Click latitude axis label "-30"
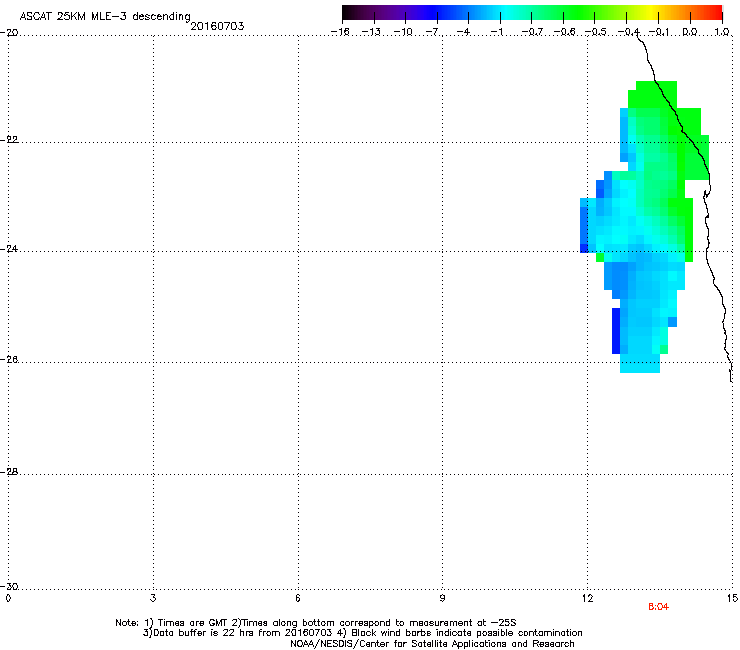 tap(9, 586)
